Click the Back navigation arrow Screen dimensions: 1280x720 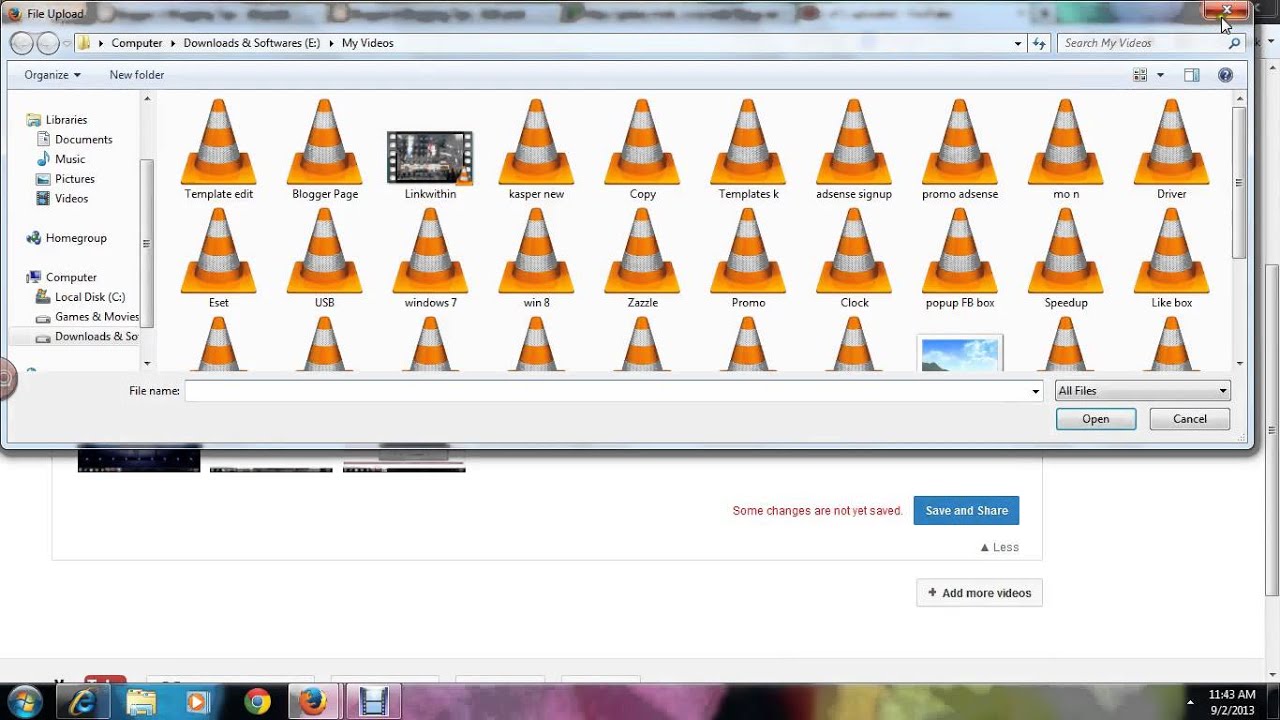(22, 43)
